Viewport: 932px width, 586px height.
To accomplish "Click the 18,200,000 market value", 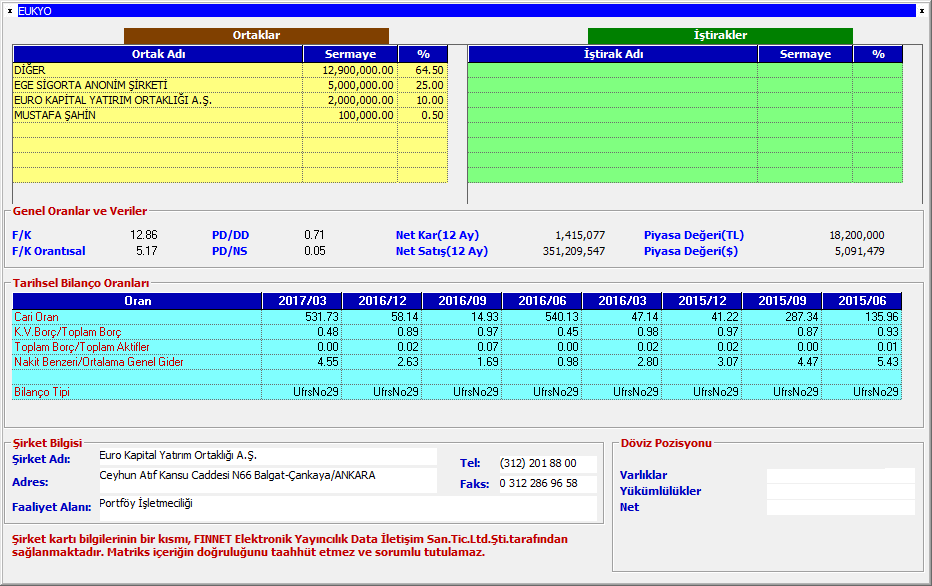I will (x=857, y=235).
